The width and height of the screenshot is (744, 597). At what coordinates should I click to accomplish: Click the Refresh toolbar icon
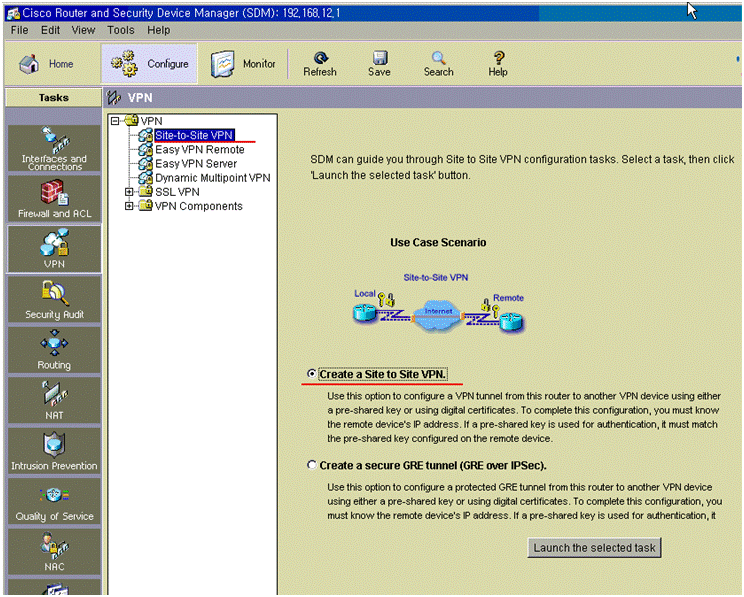click(x=321, y=58)
